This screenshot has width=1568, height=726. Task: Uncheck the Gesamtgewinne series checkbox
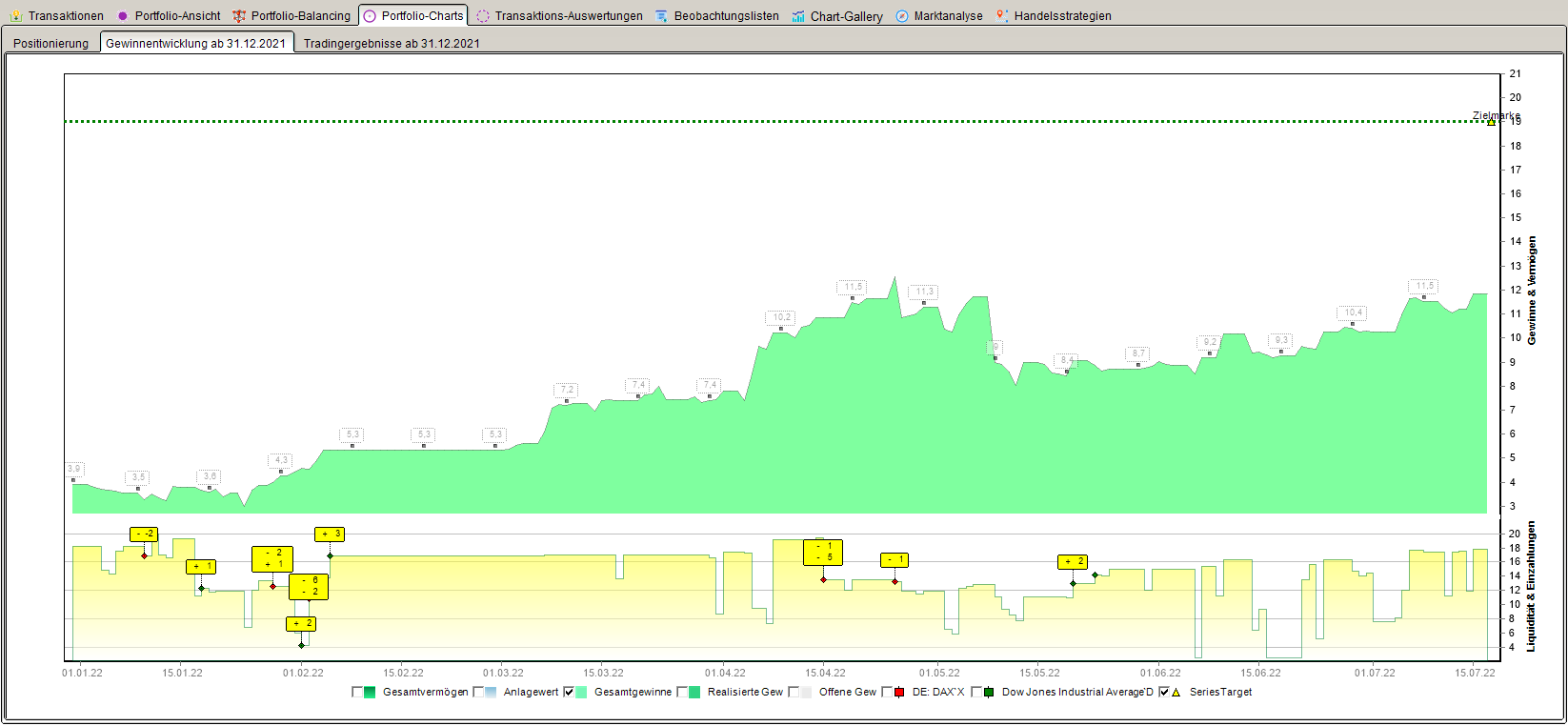click(569, 693)
